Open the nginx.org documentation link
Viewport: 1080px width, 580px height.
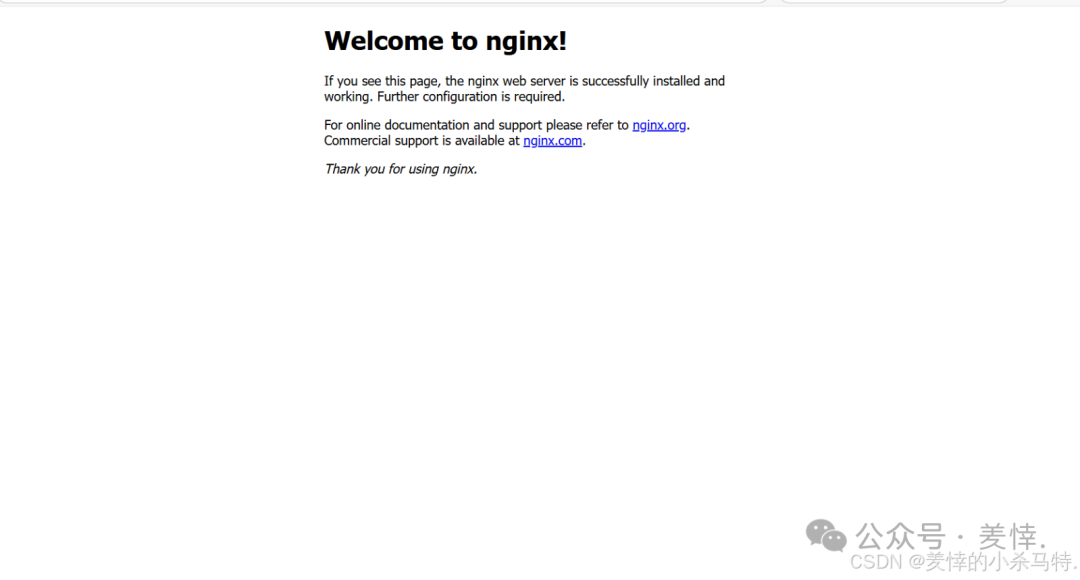point(659,125)
